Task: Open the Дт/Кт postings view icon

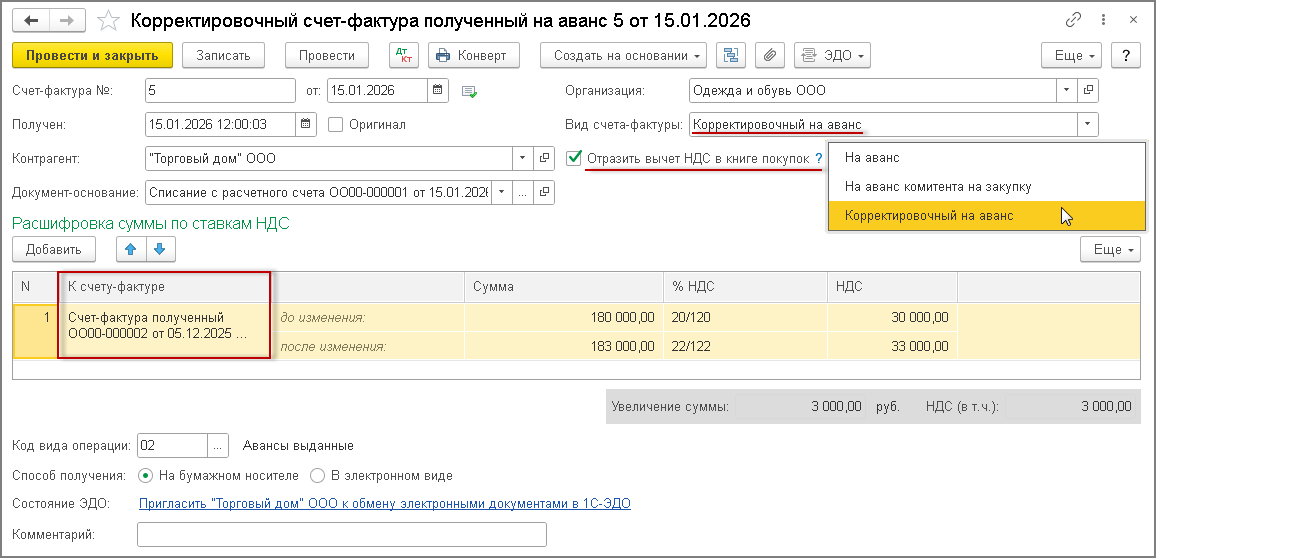Action: (x=404, y=55)
